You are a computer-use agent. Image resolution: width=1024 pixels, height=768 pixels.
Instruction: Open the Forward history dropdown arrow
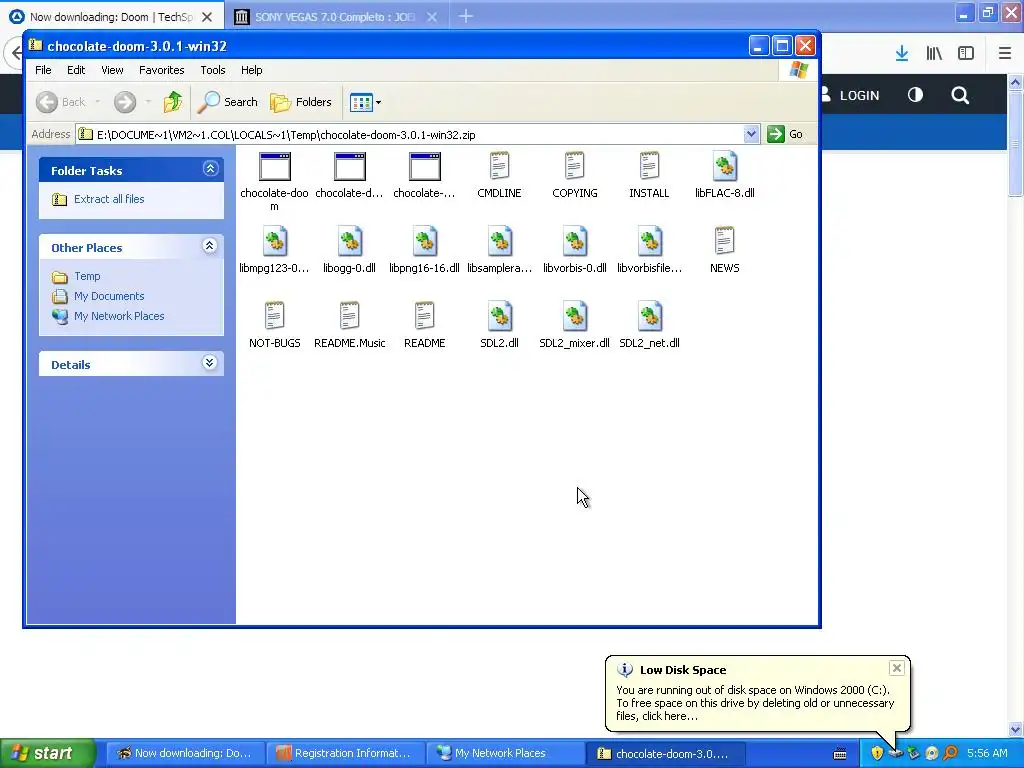[x=148, y=102]
